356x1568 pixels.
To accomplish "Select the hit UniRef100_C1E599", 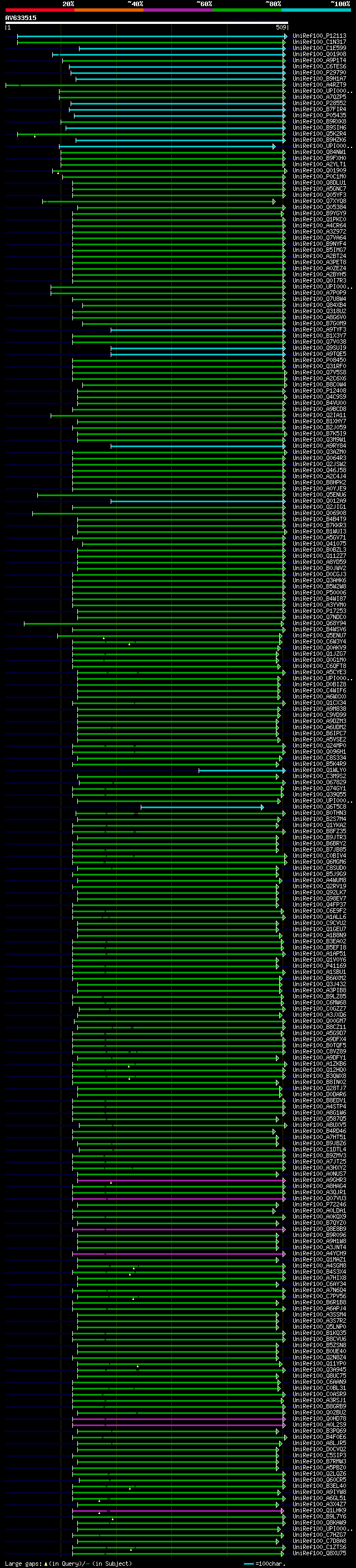I will coord(319,48).
